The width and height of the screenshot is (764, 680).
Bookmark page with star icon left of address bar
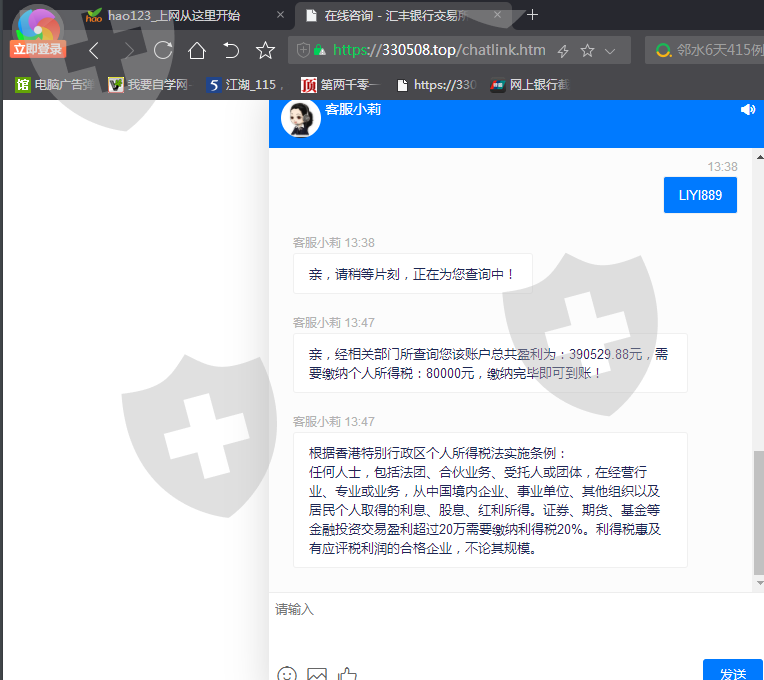point(265,50)
